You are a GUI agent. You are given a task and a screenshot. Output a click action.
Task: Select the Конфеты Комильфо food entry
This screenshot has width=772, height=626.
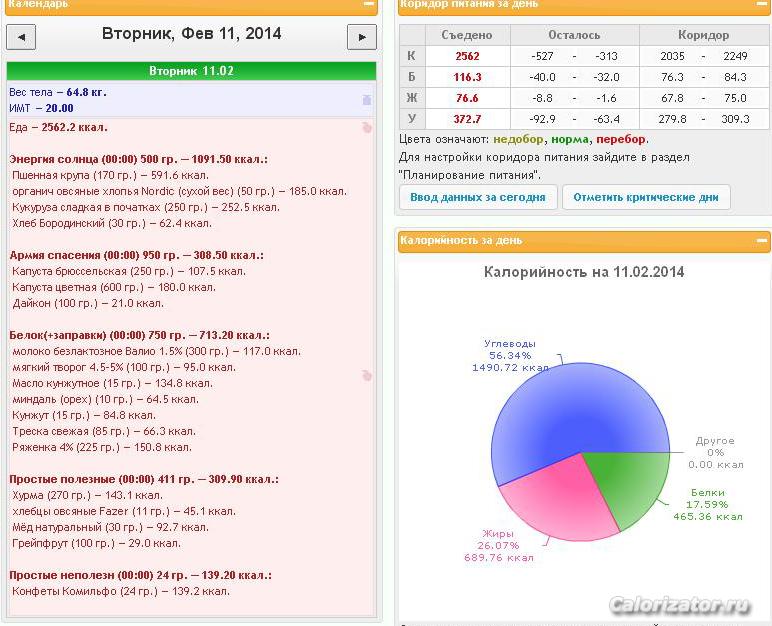tap(121, 592)
